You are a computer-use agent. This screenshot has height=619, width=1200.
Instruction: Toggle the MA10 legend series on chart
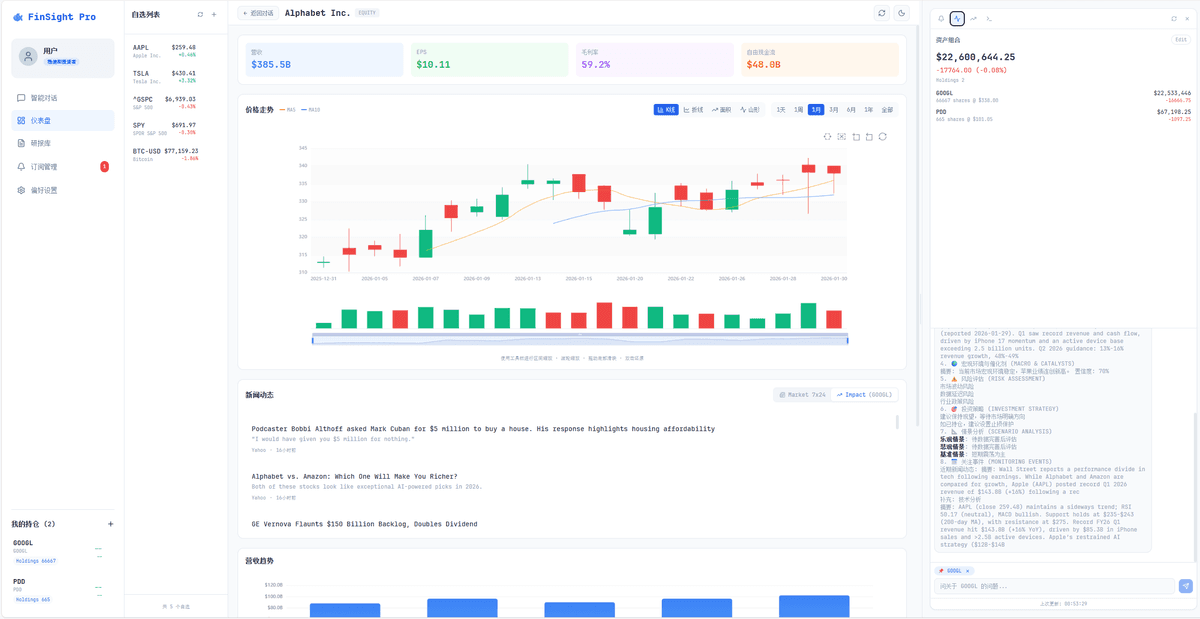[x=310, y=109]
